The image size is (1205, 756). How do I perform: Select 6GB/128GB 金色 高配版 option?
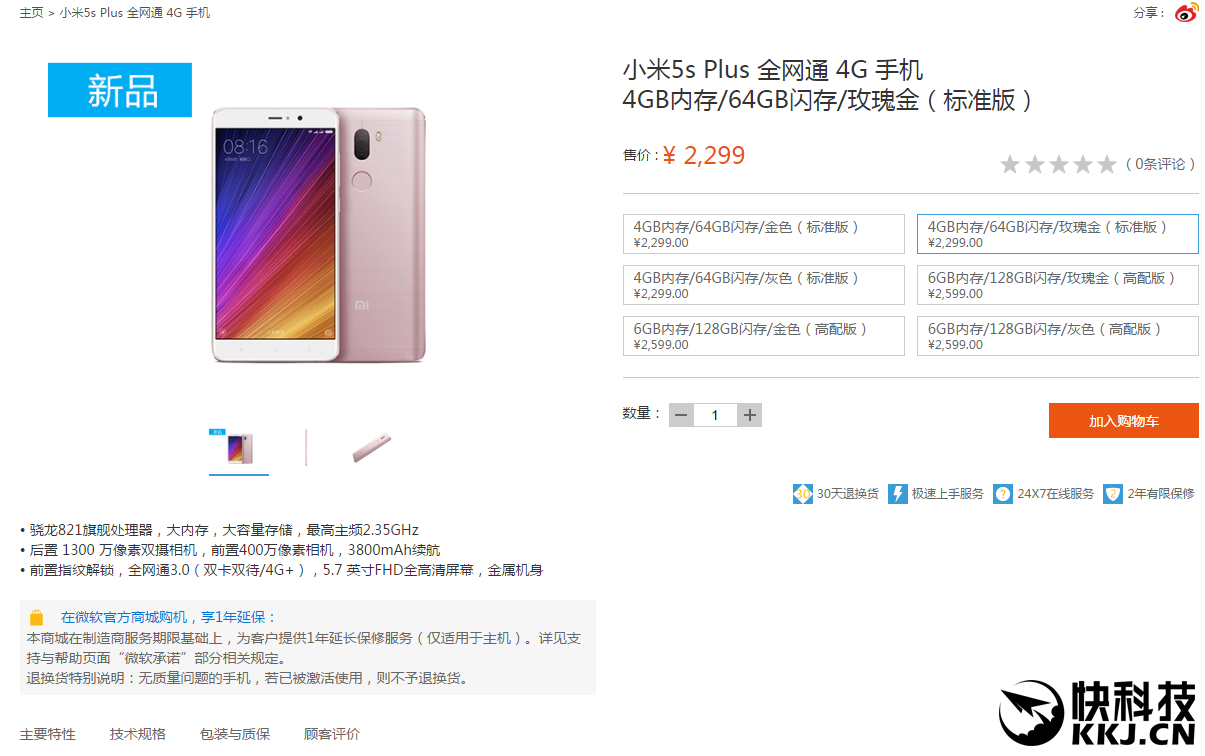pos(764,336)
